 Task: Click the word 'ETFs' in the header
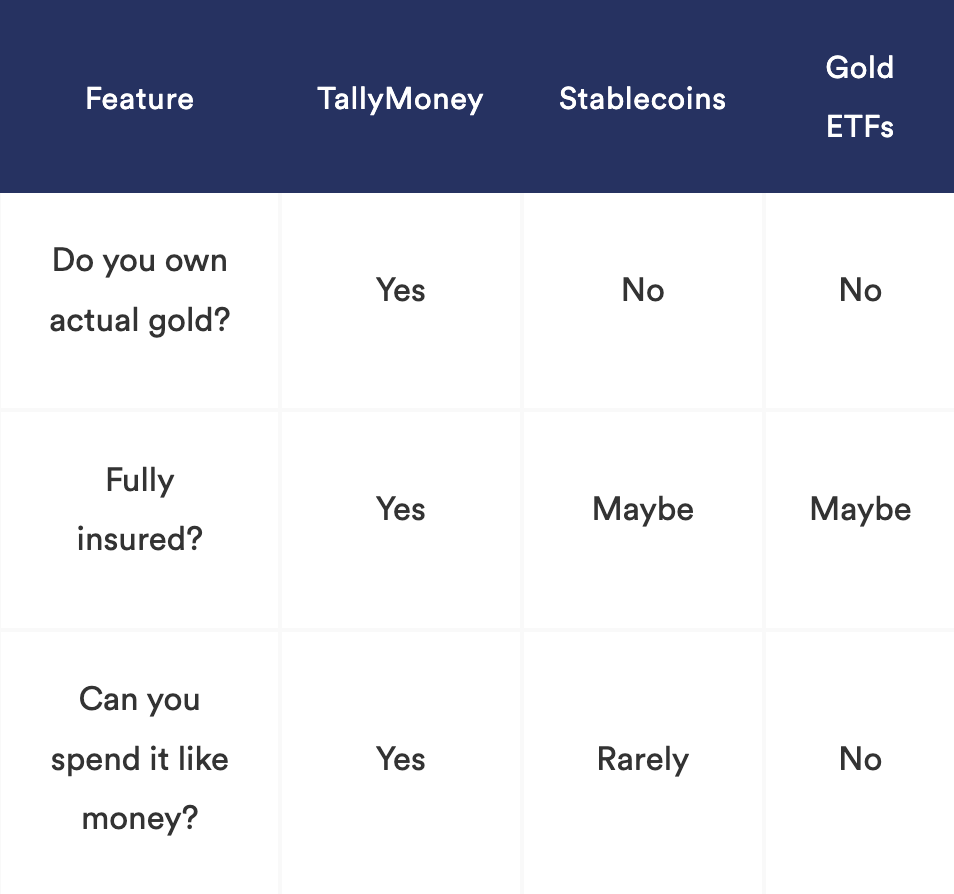(860, 127)
